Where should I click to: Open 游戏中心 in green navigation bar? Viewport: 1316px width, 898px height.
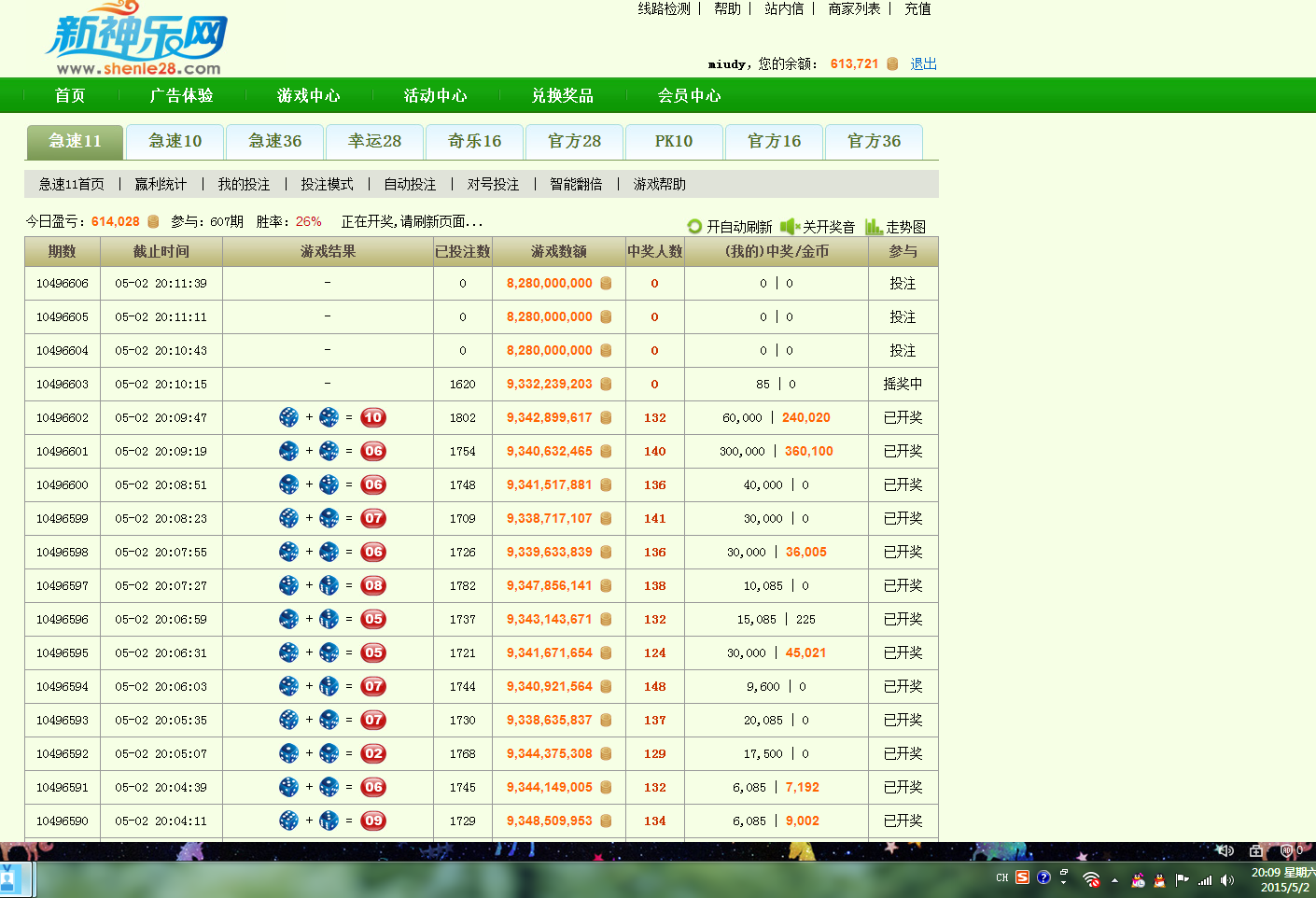[309, 95]
